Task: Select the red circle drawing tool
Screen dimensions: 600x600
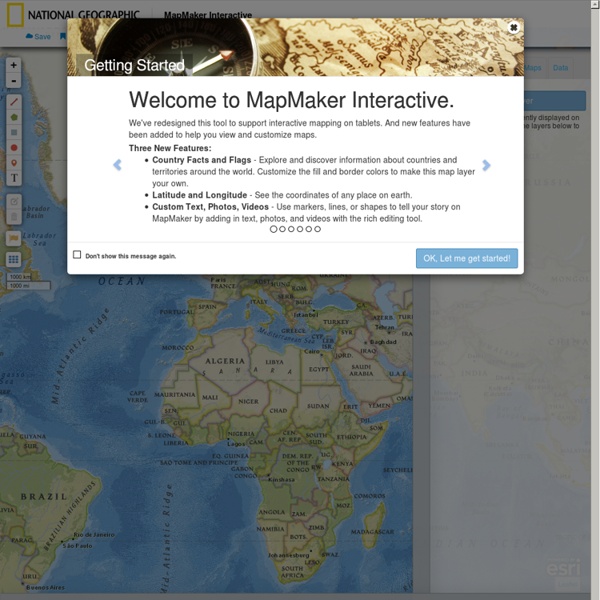Action: (x=14, y=147)
